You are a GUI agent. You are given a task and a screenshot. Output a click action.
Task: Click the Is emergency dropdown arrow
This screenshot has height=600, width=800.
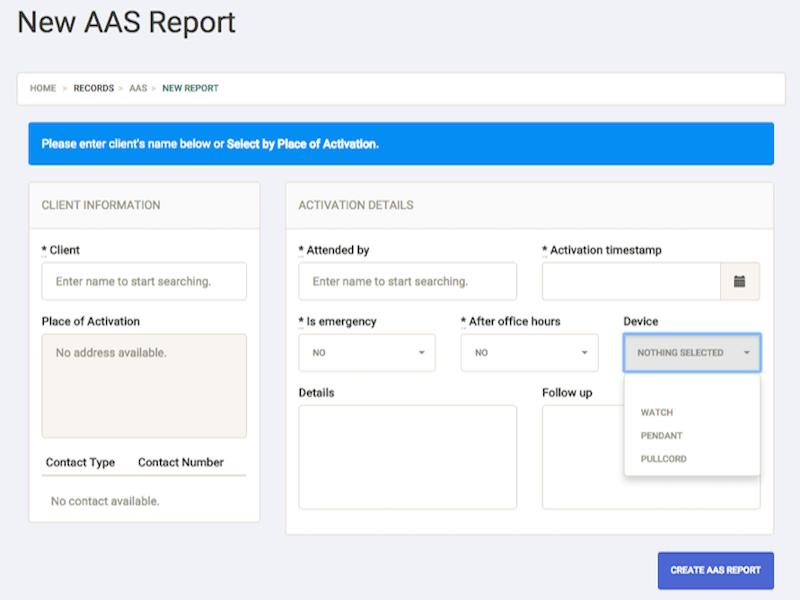421,353
